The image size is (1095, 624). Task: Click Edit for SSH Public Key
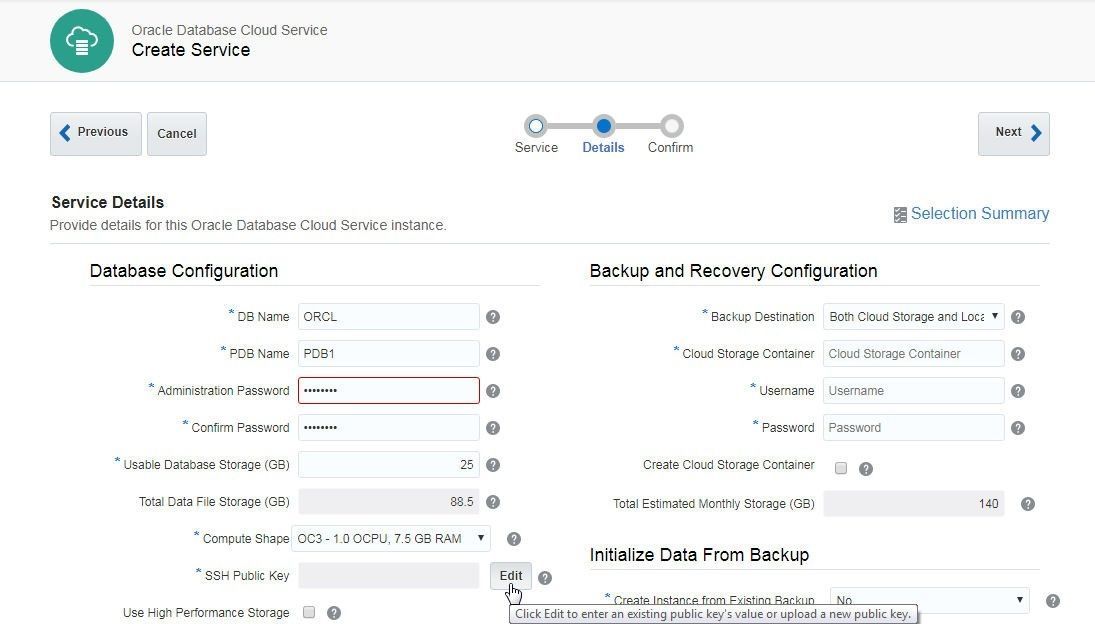(x=510, y=576)
